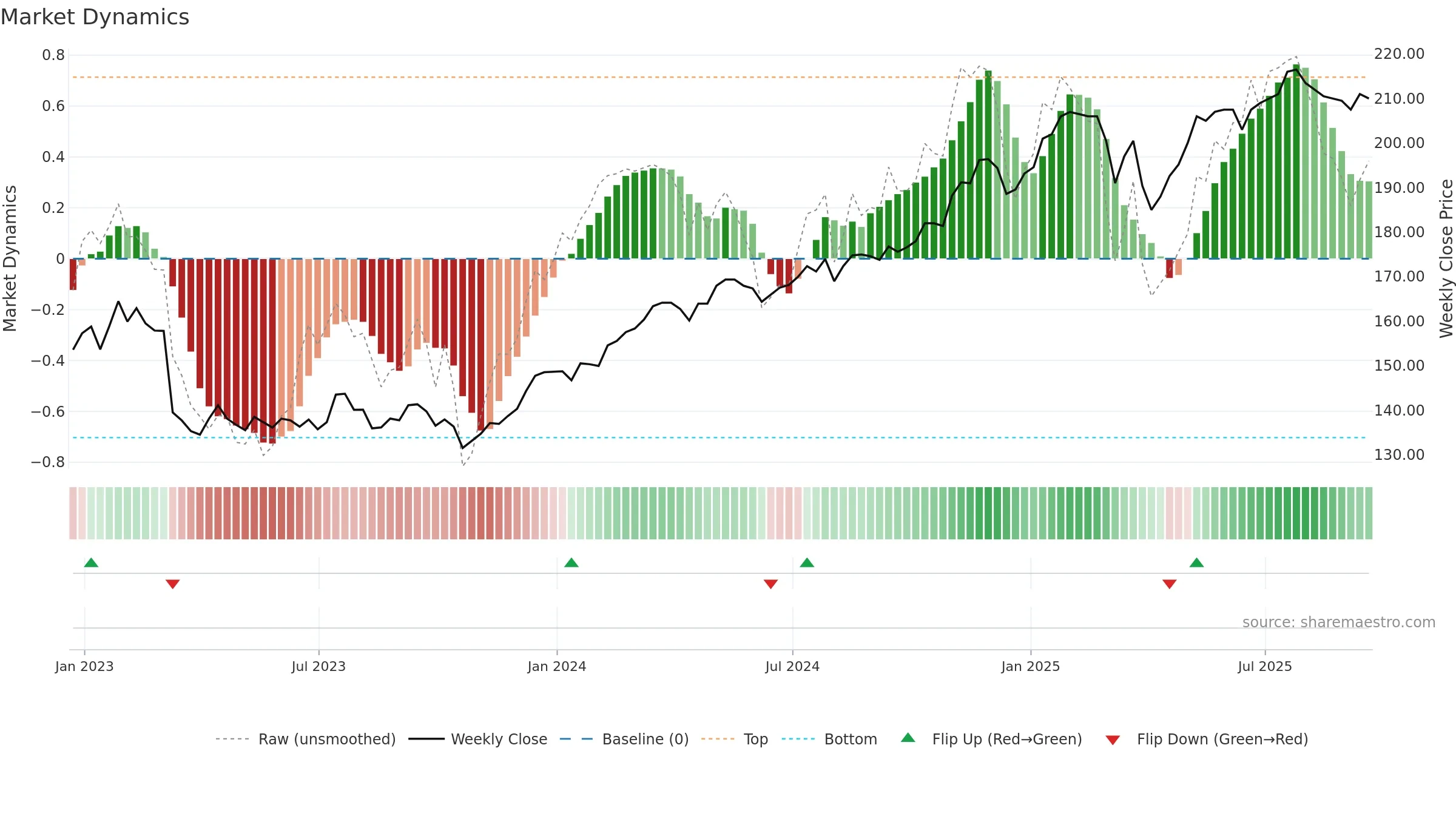The width and height of the screenshot is (1456, 819).
Task: Click the Weekly Close Price axis title
Action: 1446,258
